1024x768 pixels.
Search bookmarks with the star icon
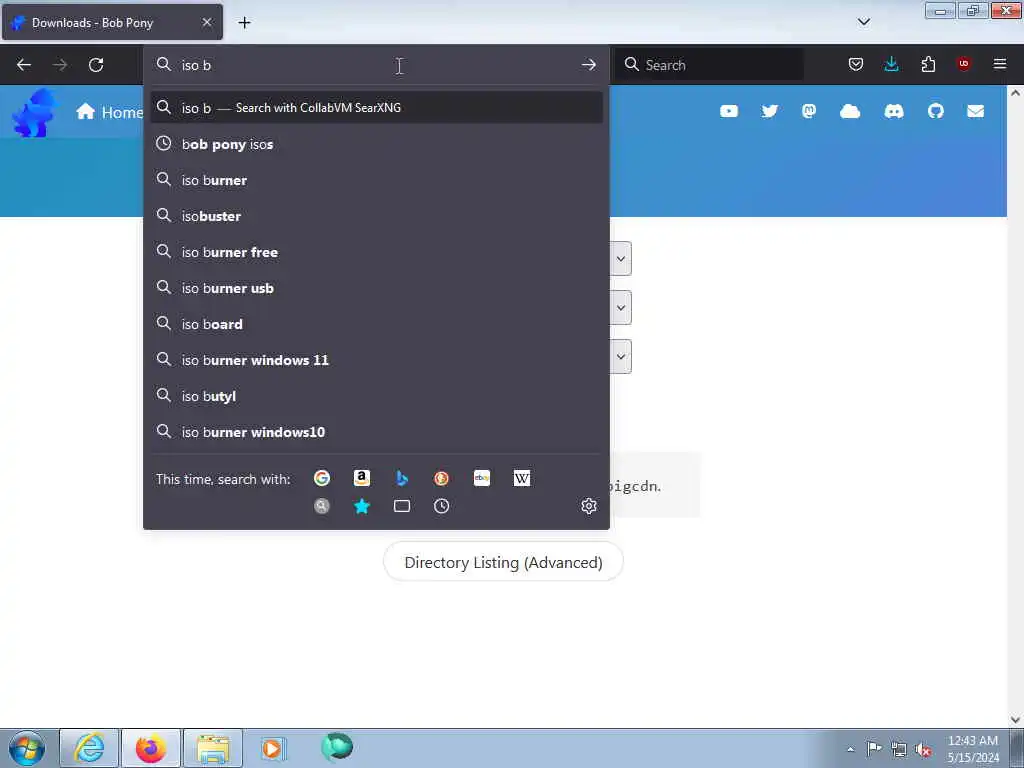coord(362,506)
